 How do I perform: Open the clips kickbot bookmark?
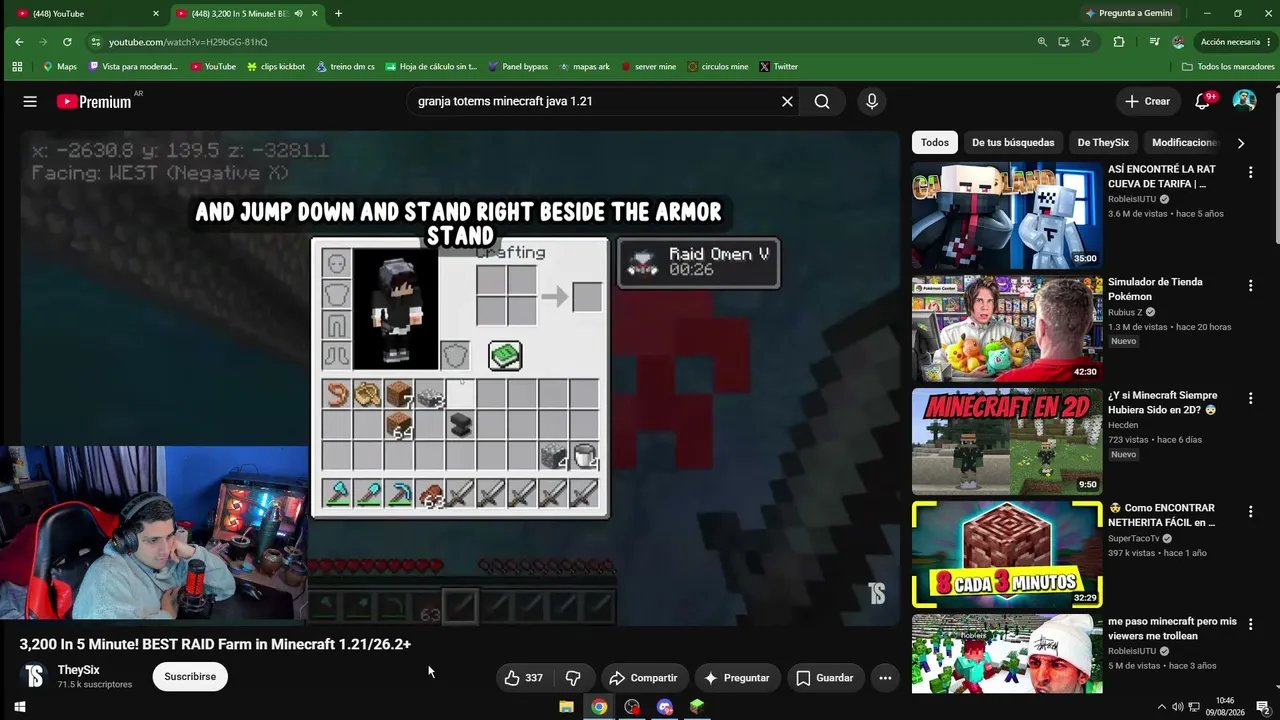pyautogui.click(x=274, y=67)
